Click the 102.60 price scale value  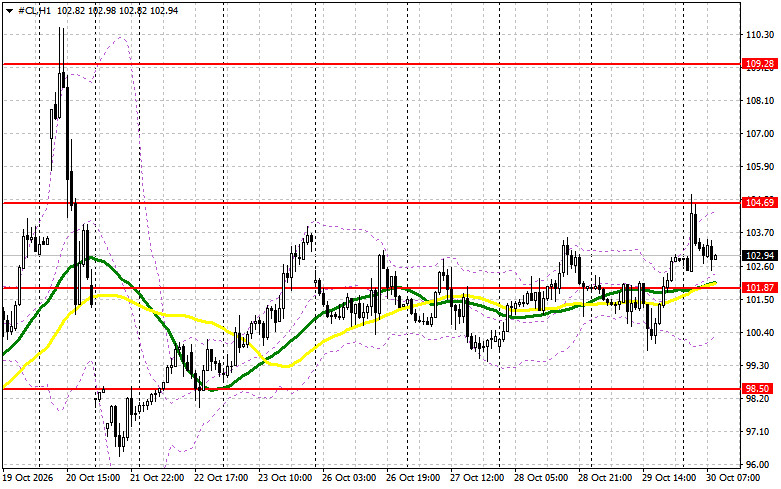760,266
